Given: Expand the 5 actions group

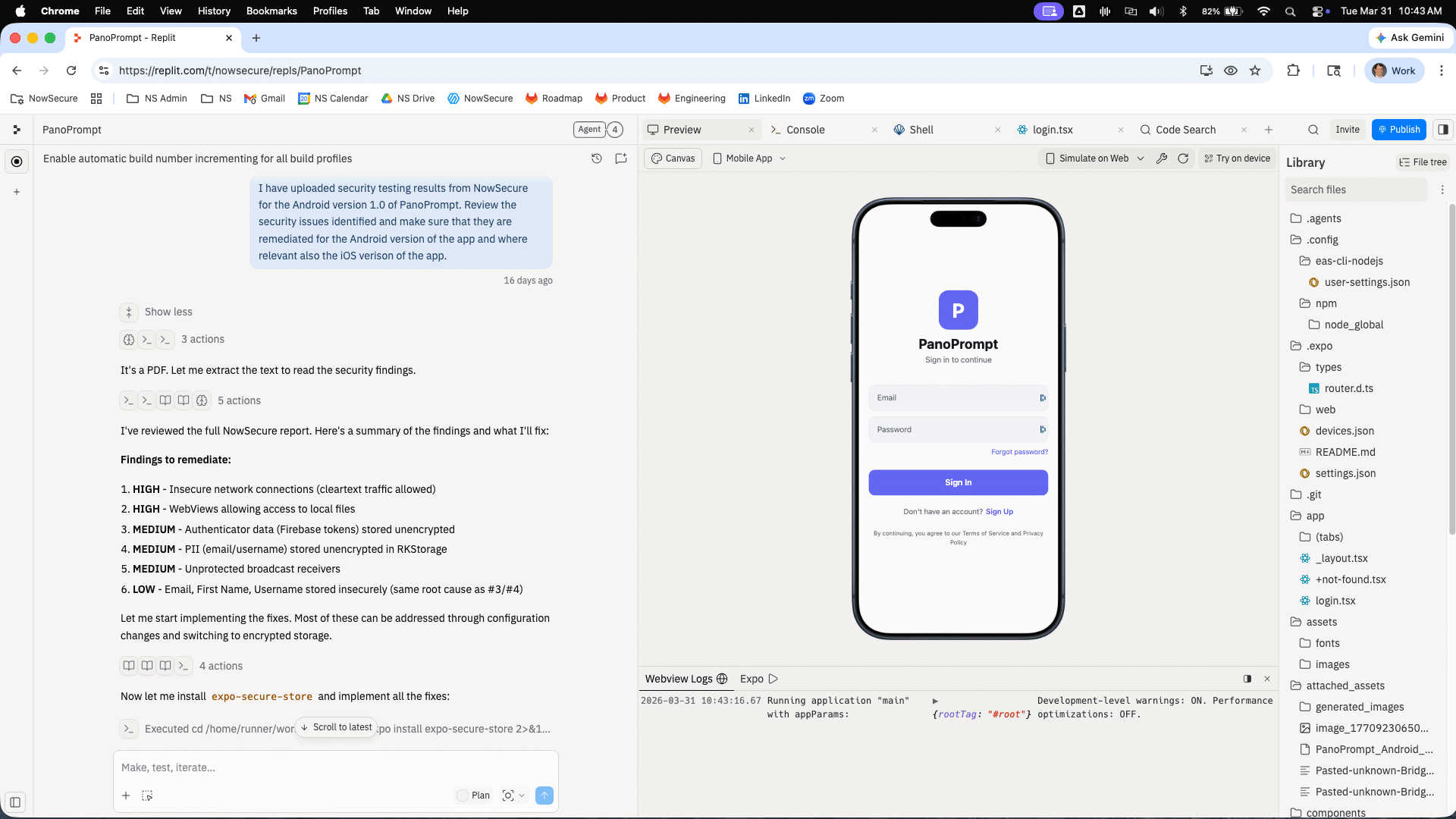Looking at the screenshot, I should pyautogui.click(x=190, y=400).
